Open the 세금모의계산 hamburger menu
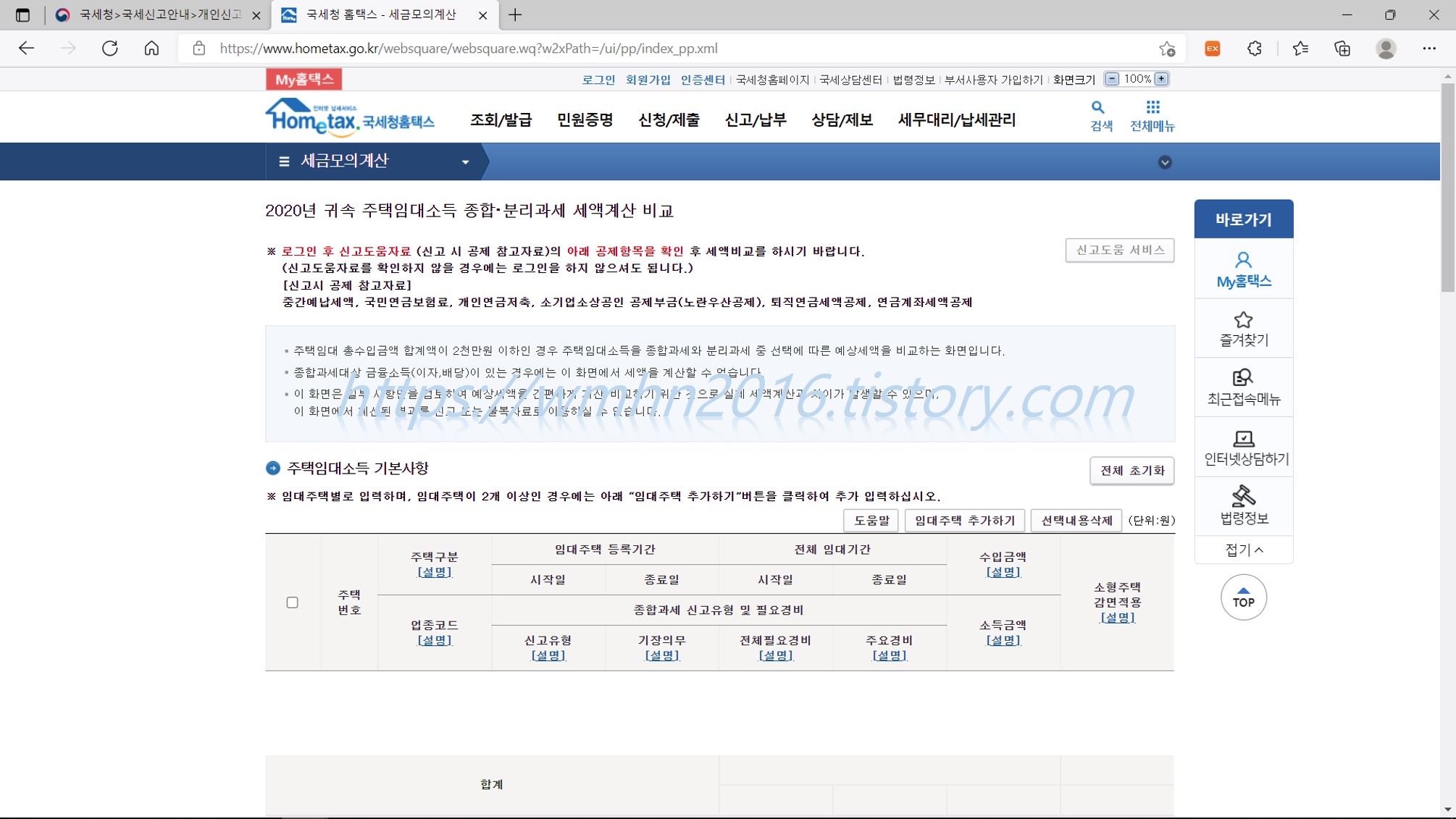The width and height of the screenshot is (1456, 819). point(284,161)
